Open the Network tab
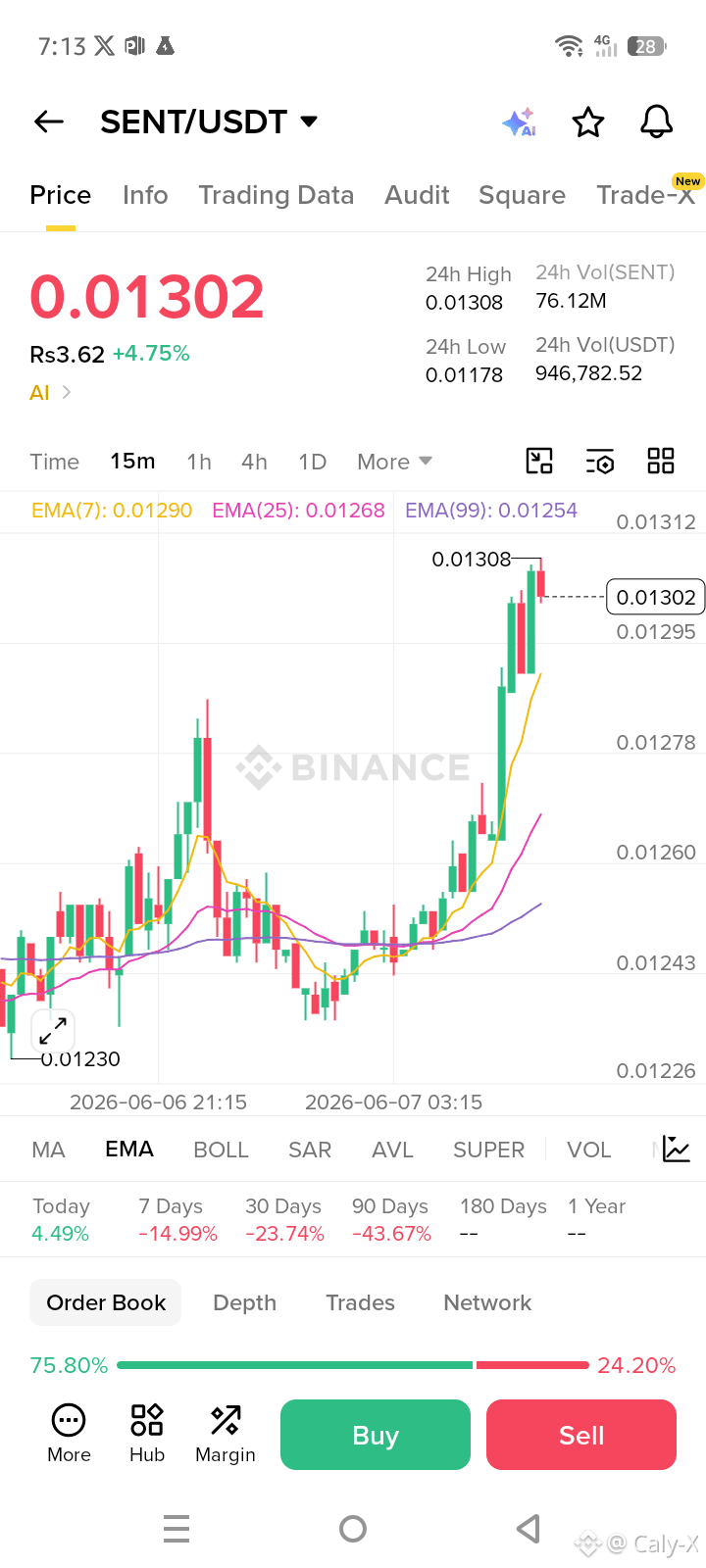This screenshot has height=1568, width=706. 487,1302
